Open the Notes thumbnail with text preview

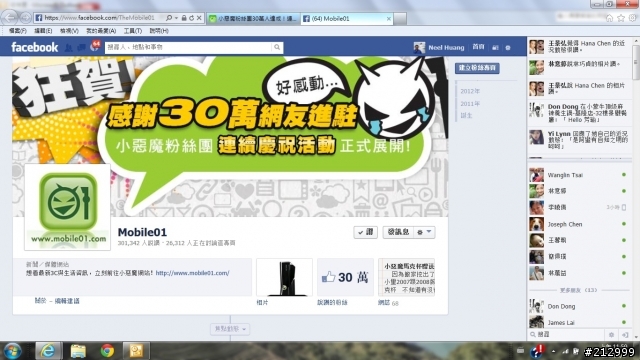407,277
